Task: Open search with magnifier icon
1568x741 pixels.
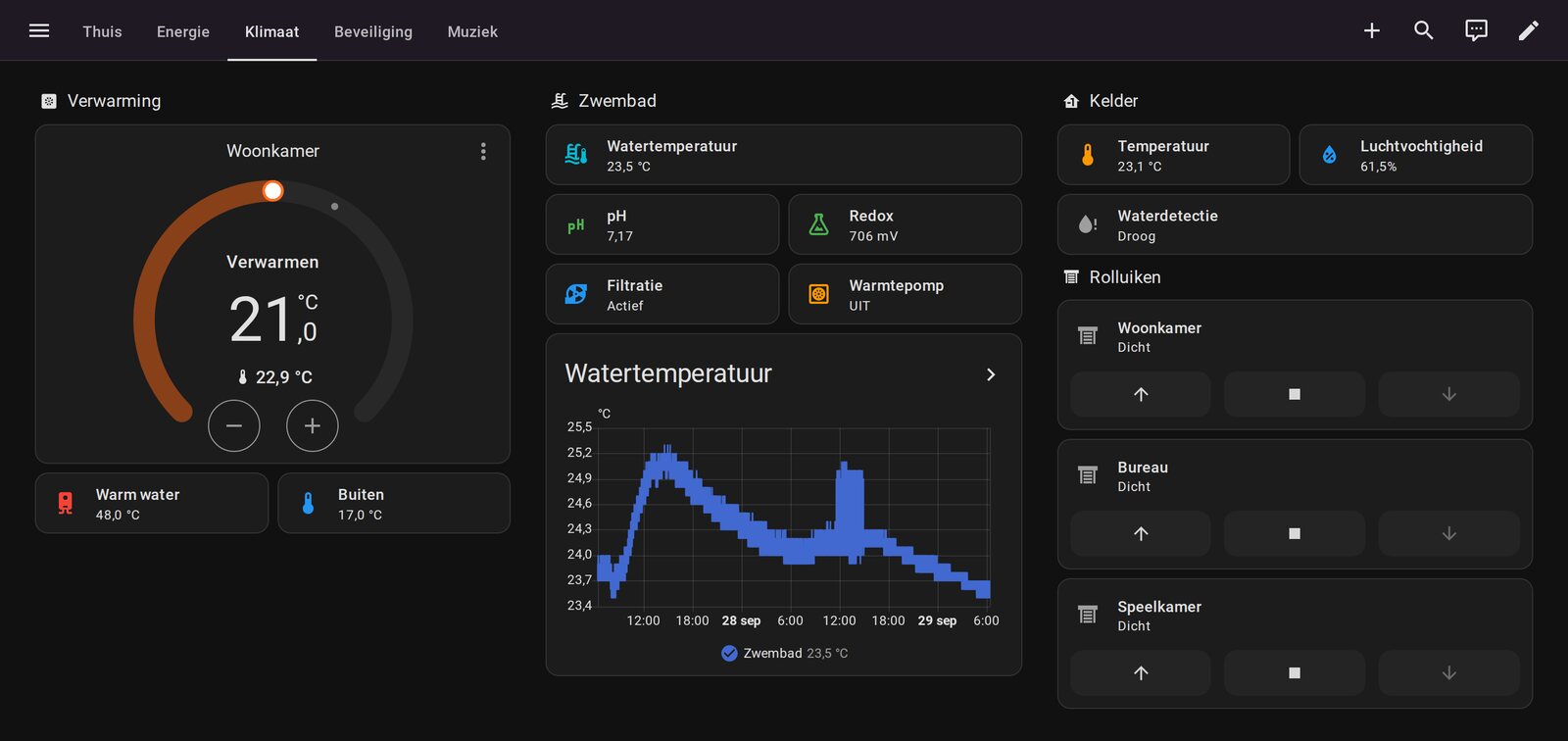Action: 1424,30
